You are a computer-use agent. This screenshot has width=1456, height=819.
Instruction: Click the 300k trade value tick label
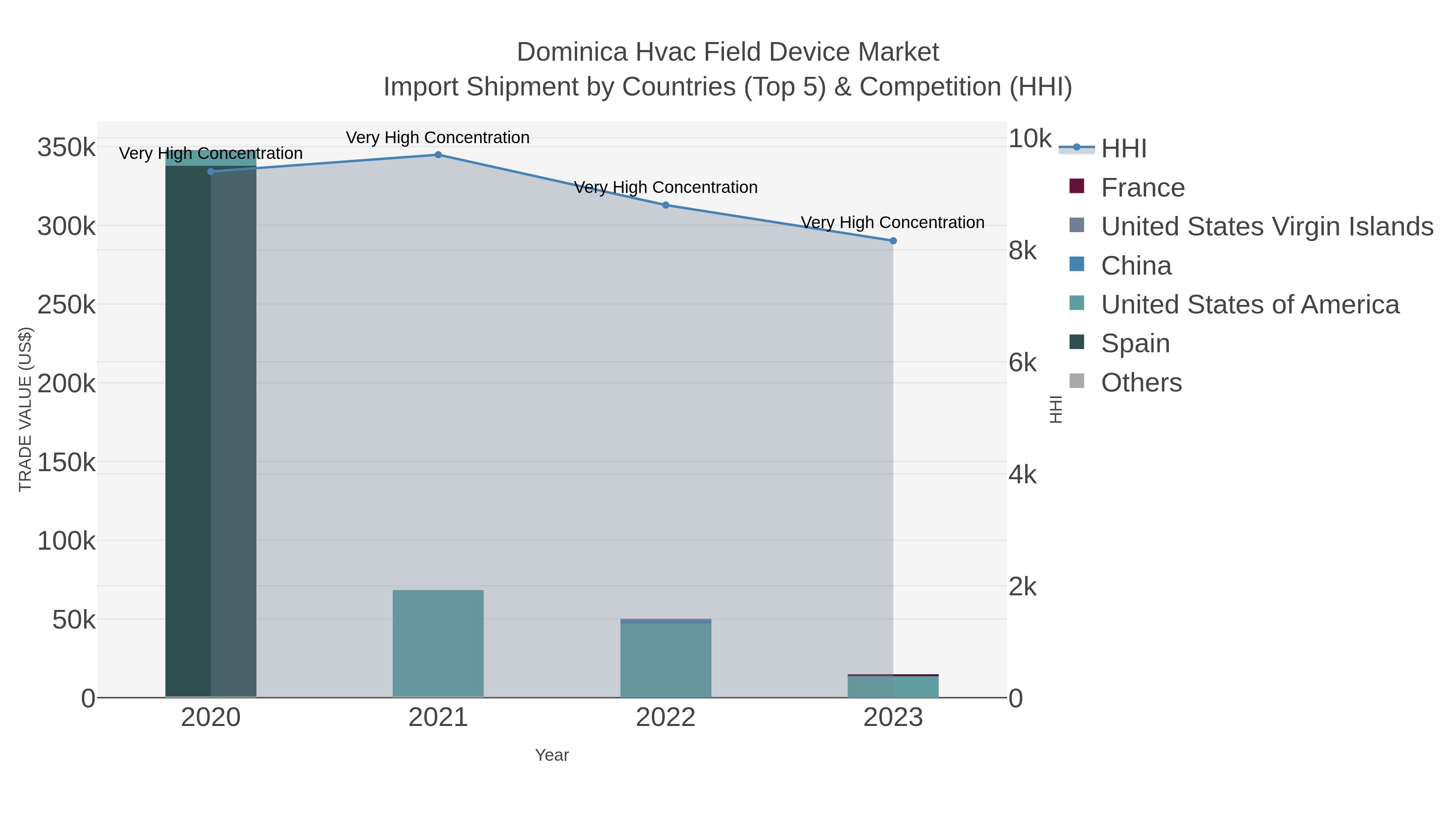pos(67,226)
